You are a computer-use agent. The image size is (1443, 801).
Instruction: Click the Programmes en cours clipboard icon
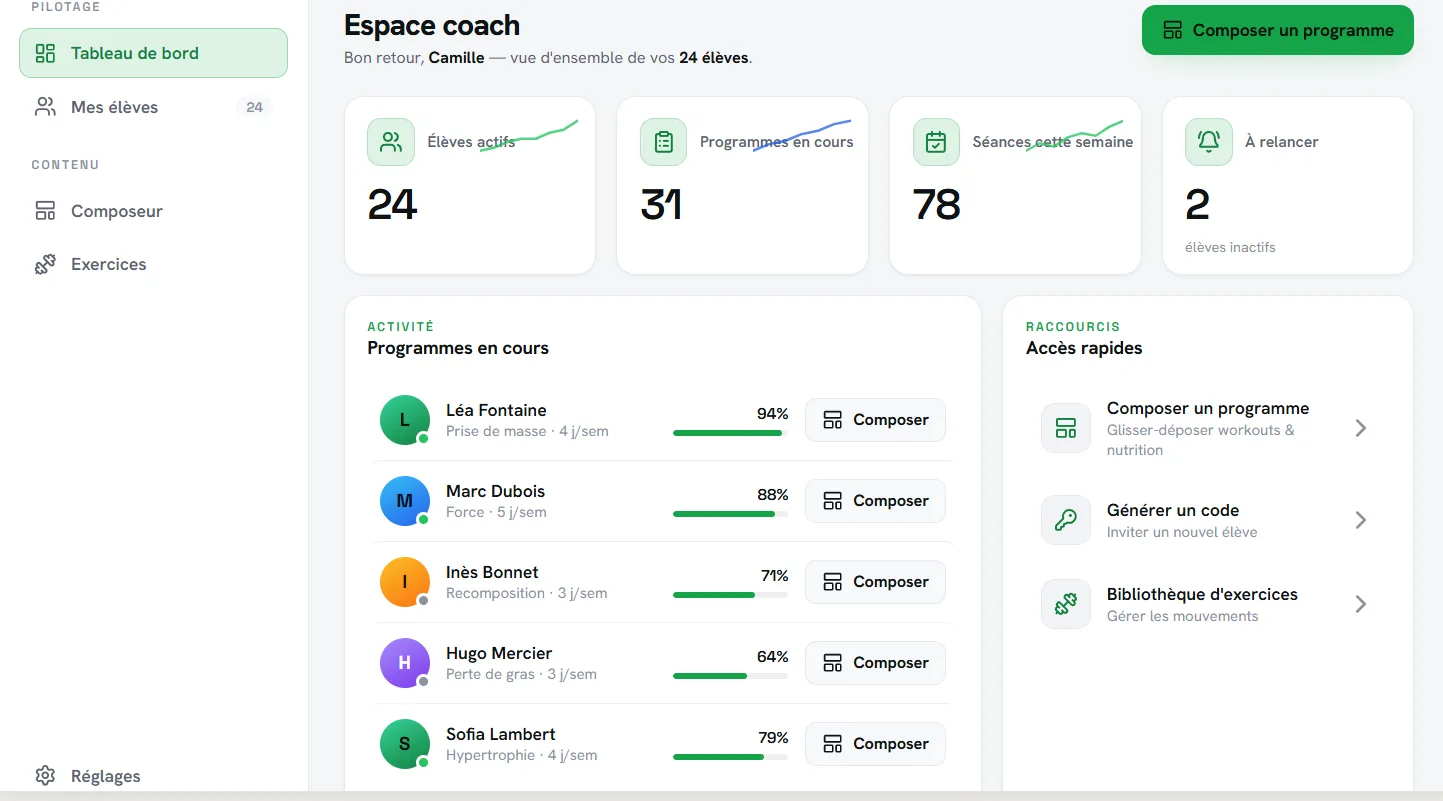[664, 142]
